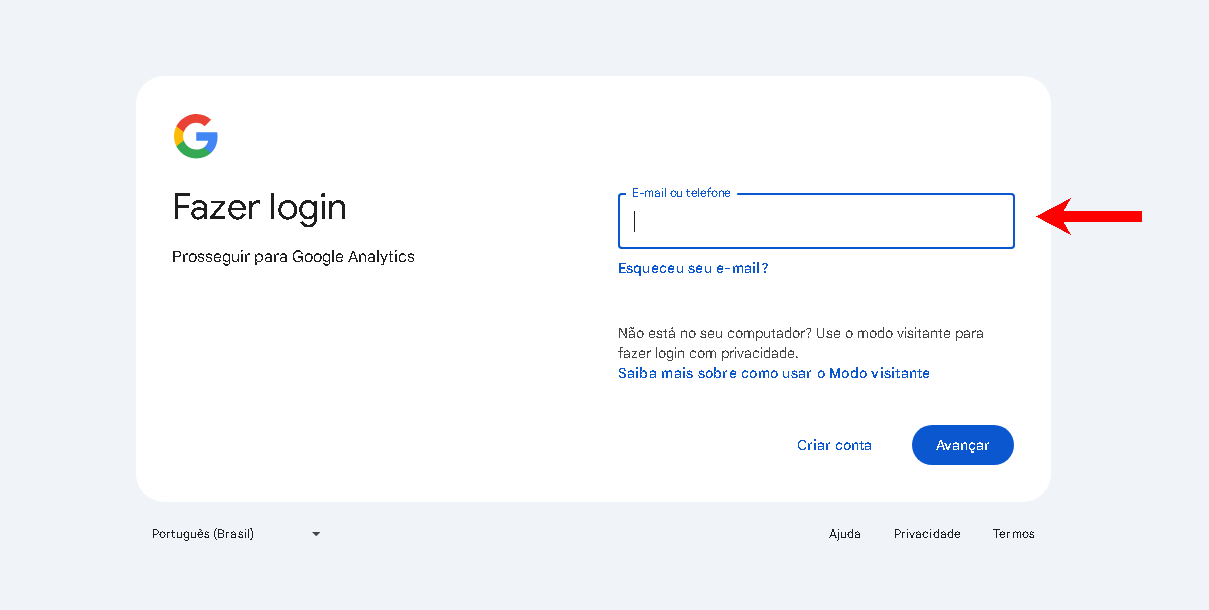This screenshot has width=1209, height=610.
Task: Click the "E-mail ou telefone" floating label
Action: 681,193
